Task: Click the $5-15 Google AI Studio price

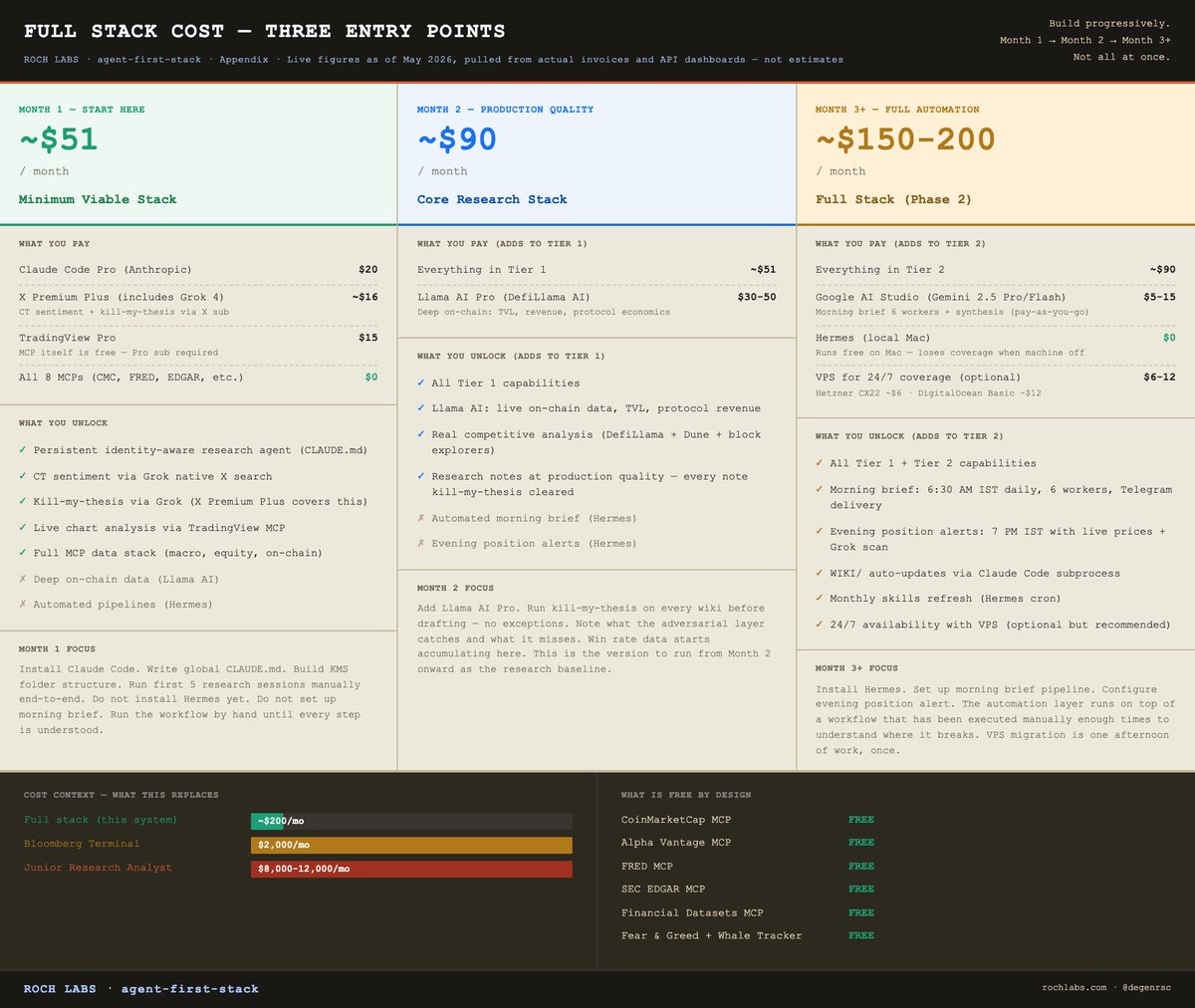Action: 1159,297
